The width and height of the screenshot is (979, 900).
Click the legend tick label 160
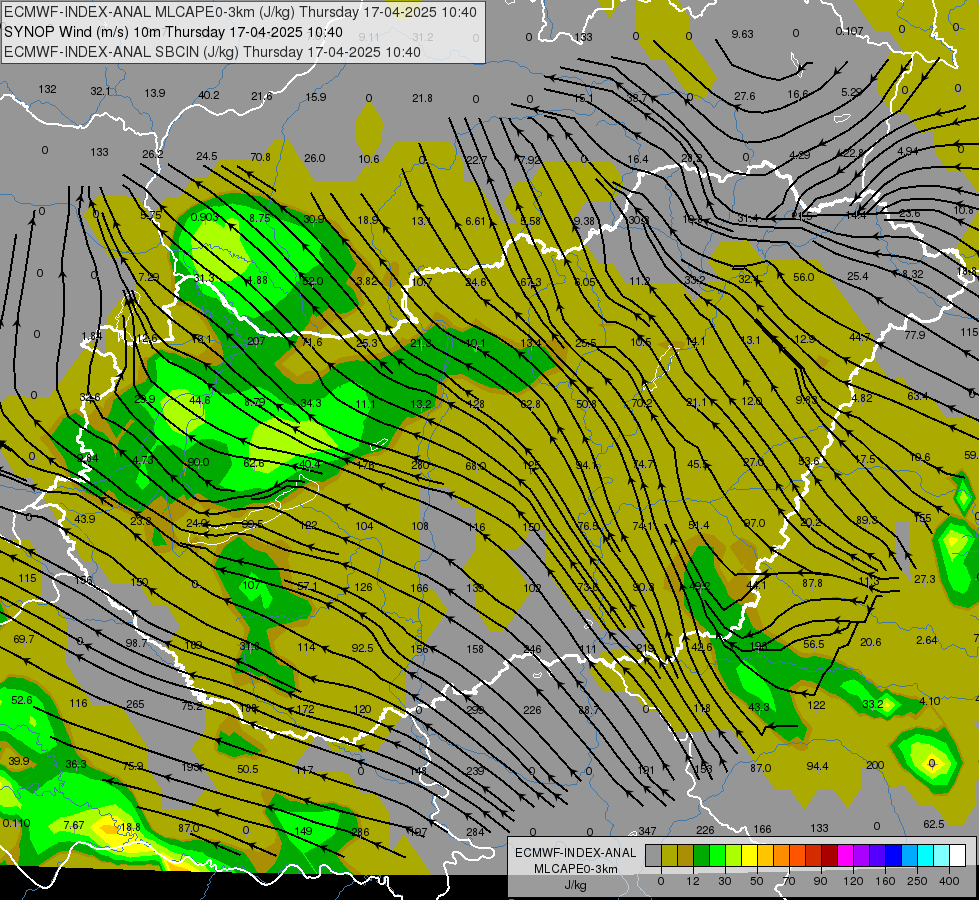(885, 881)
